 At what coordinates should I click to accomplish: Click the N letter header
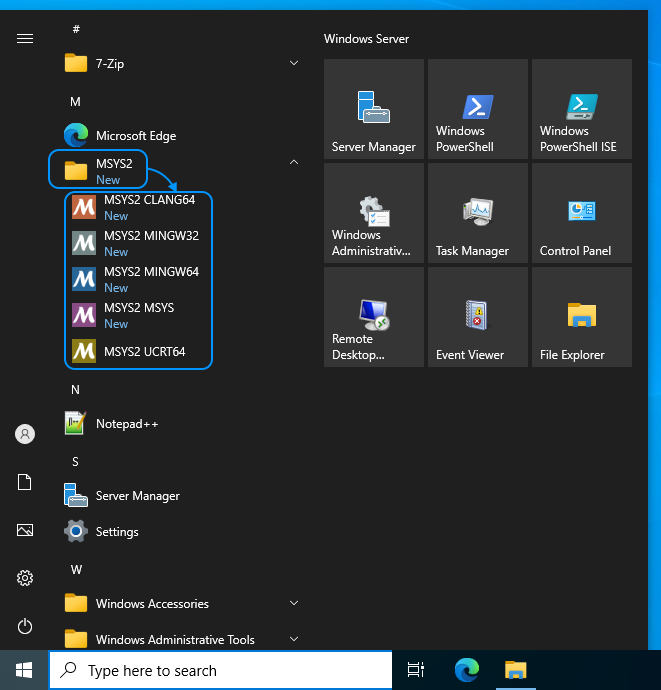(x=75, y=389)
